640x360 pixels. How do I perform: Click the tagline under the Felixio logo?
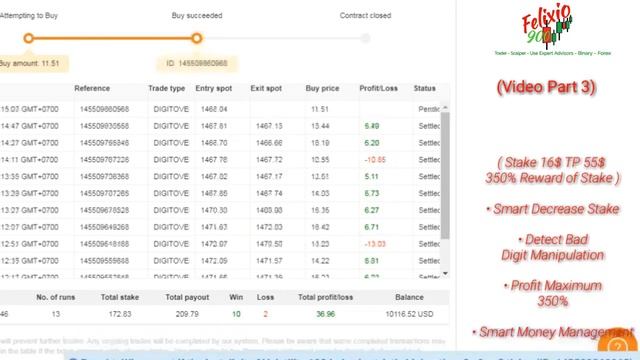click(x=553, y=53)
